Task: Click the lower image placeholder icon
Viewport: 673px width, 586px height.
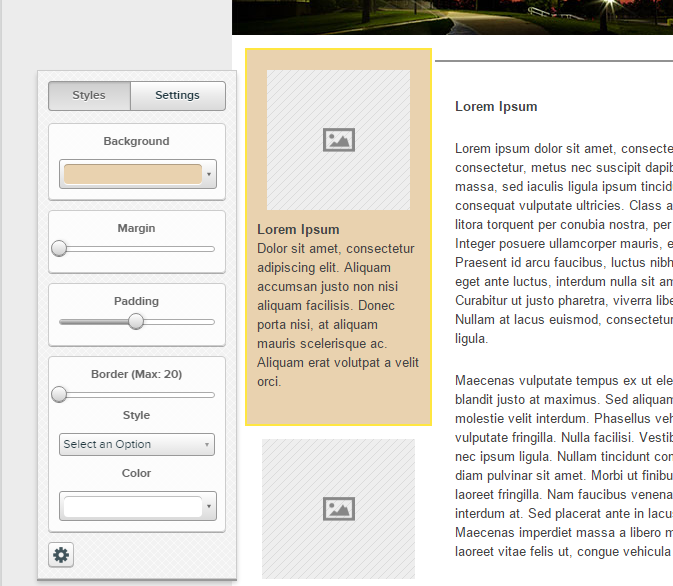Action: click(x=339, y=508)
